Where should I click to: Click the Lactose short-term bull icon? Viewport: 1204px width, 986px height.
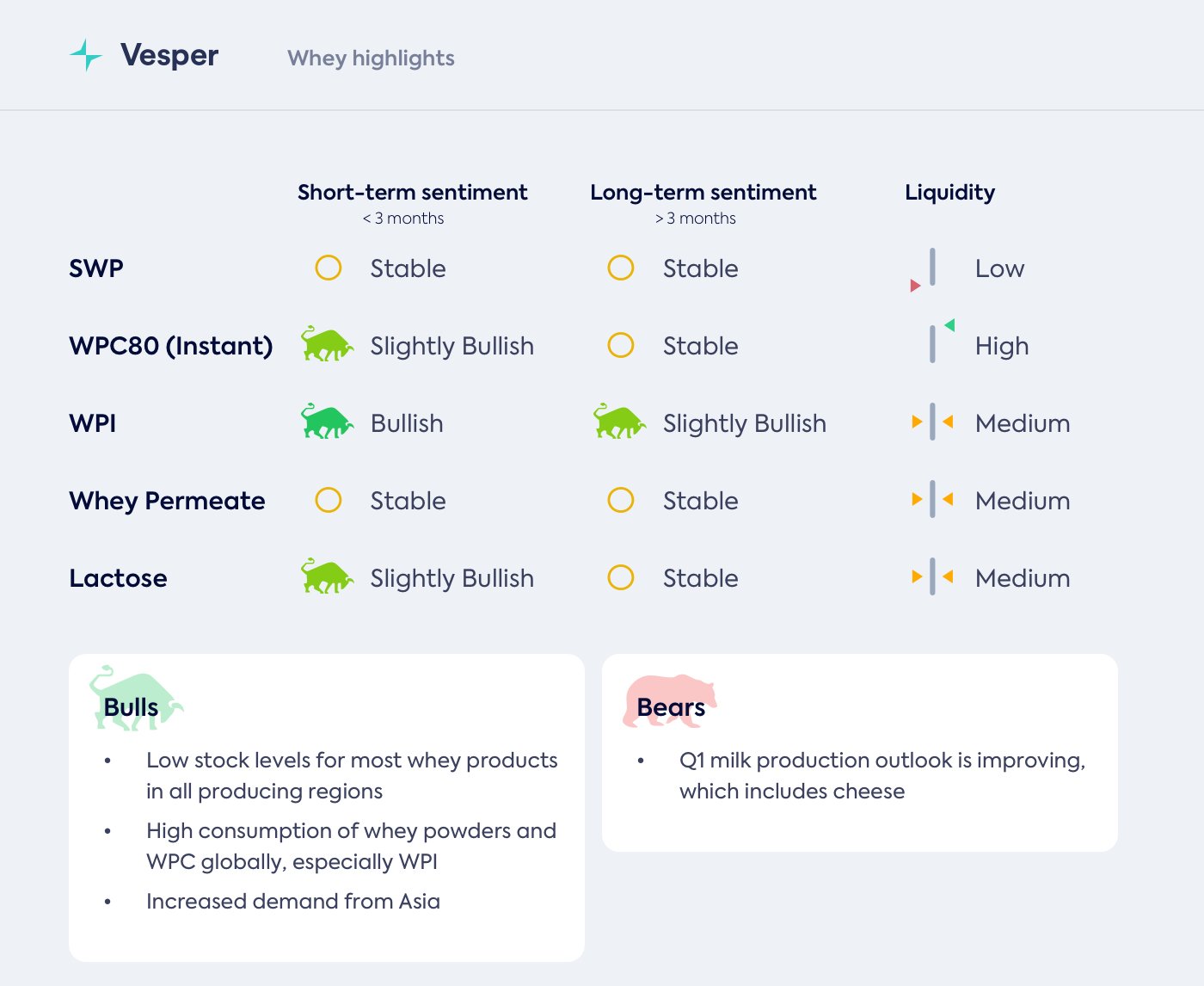pyautogui.click(x=327, y=576)
